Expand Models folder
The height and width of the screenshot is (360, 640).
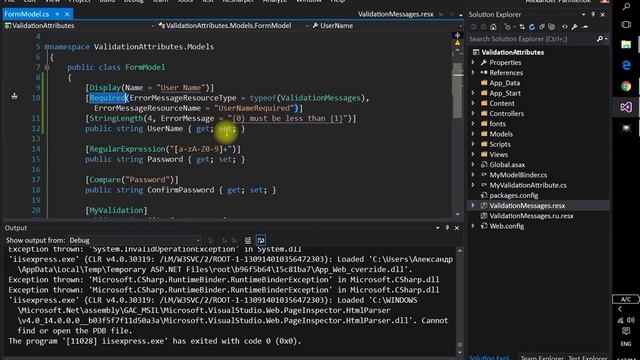pyautogui.click(x=473, y=134)
